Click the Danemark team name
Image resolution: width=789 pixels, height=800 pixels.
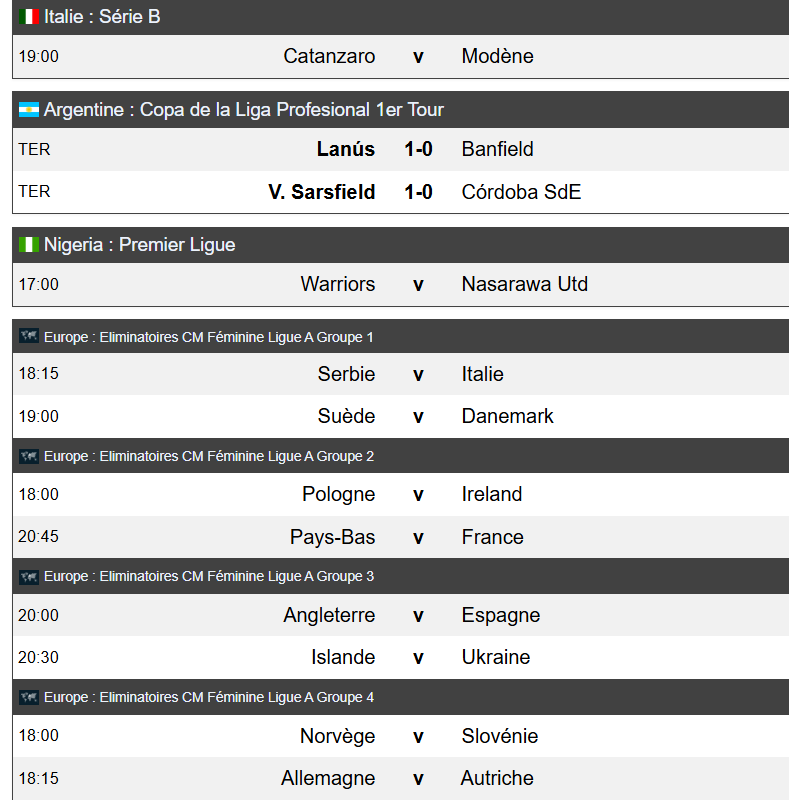tap(507, 416)
